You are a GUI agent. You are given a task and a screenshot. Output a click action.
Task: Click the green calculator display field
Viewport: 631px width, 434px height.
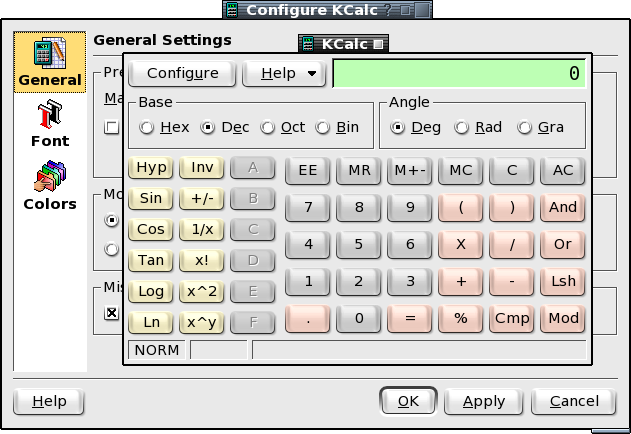(459, 73)
